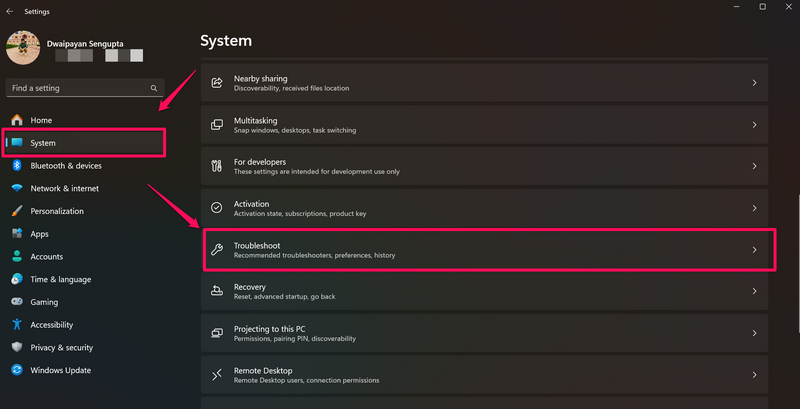The height and width of the screenshot is (409, 800).
Task: Open Privacy & security settings
Action: (61, 347)
